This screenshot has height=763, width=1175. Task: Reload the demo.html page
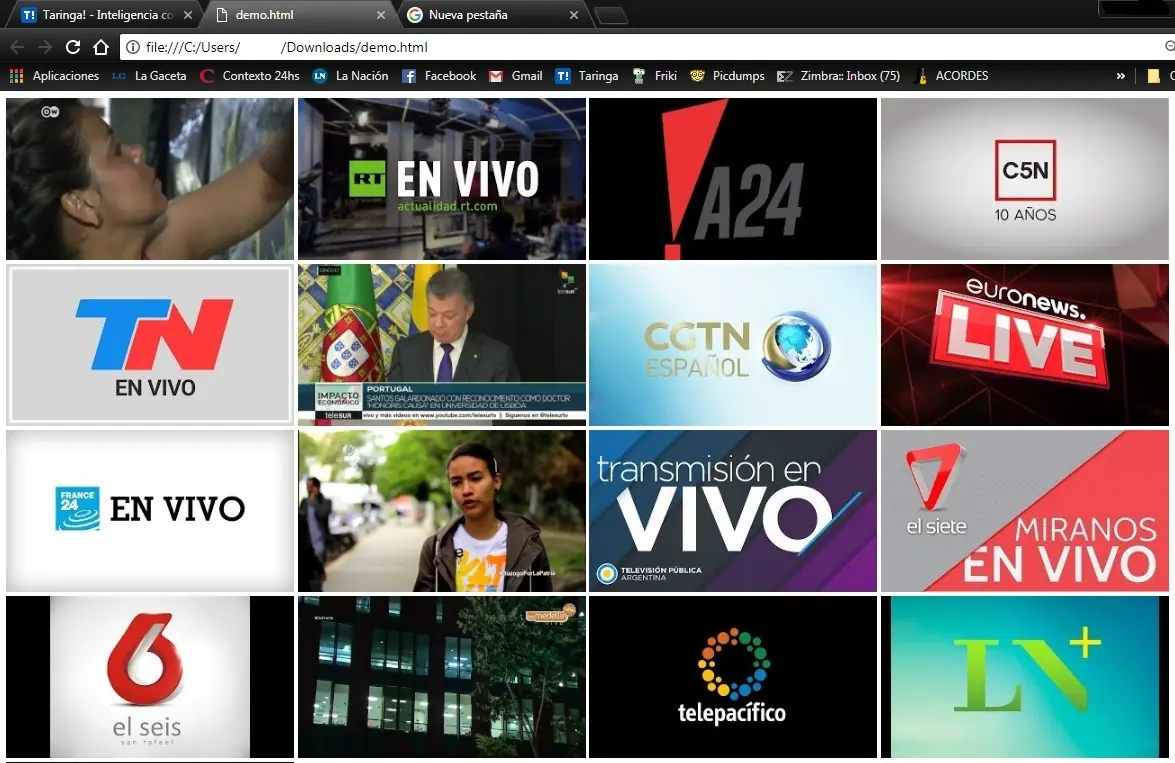pyautogui.click(x=73, y=47)
